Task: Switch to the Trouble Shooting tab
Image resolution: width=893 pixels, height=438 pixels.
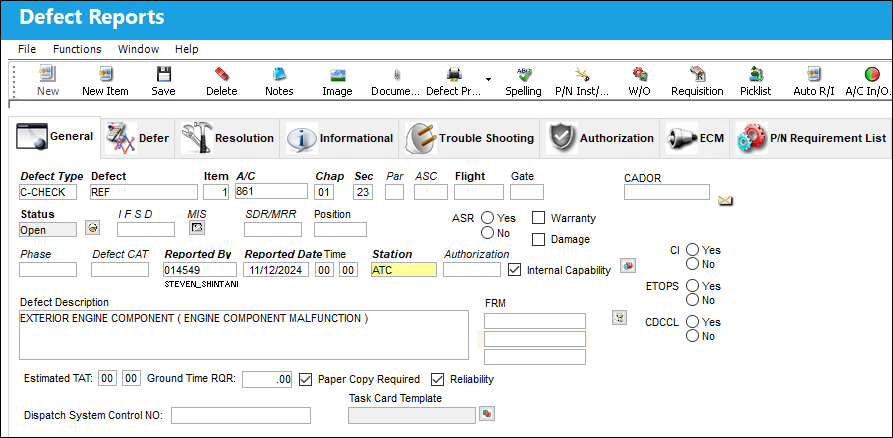Action: pyautogui.click(x=470, y=138)
